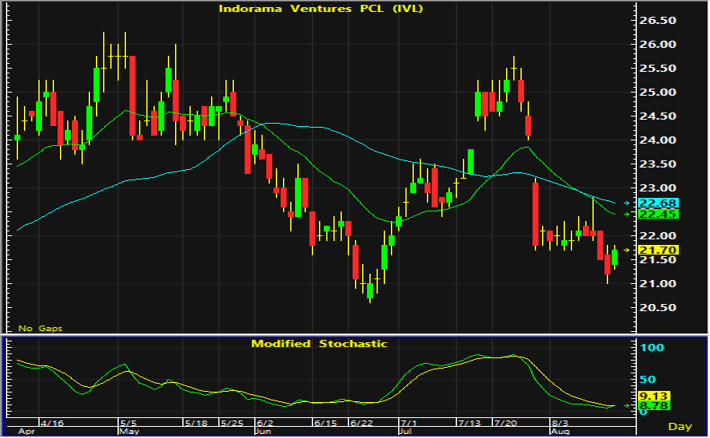Click the Jun month label
The width and height of the screenshot is (710, 438).
[x=264, y=431]
